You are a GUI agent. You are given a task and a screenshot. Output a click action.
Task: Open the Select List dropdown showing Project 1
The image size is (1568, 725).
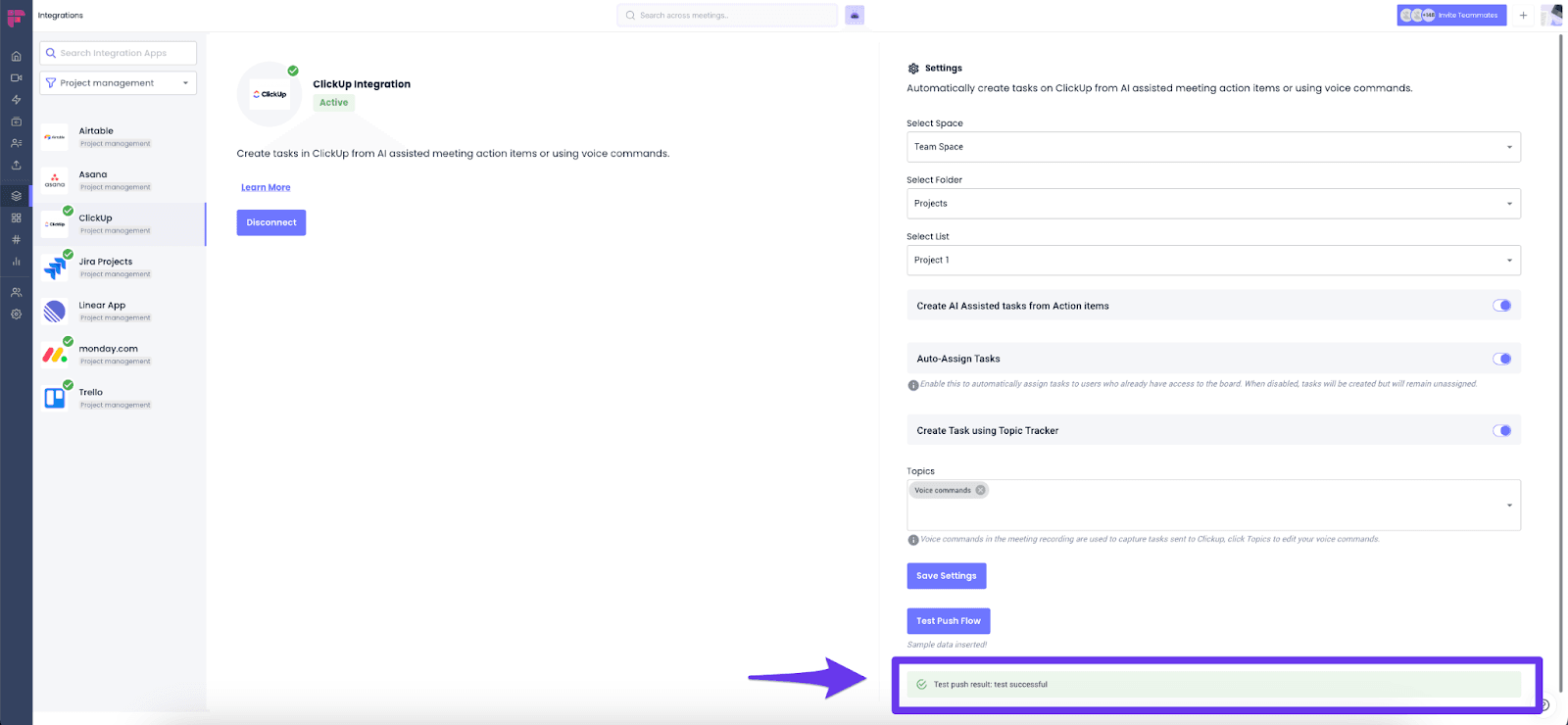pos(1213,260)
